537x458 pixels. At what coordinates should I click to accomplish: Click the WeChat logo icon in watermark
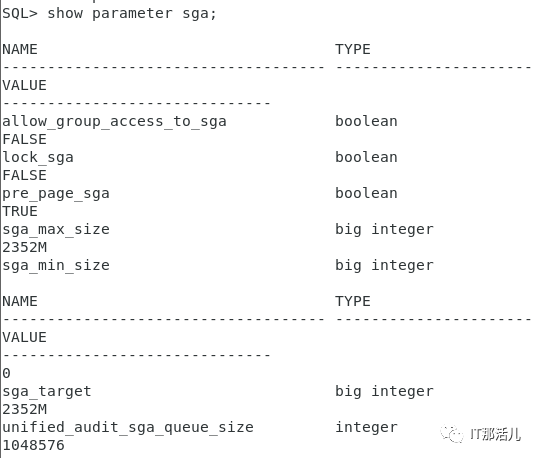452,434
